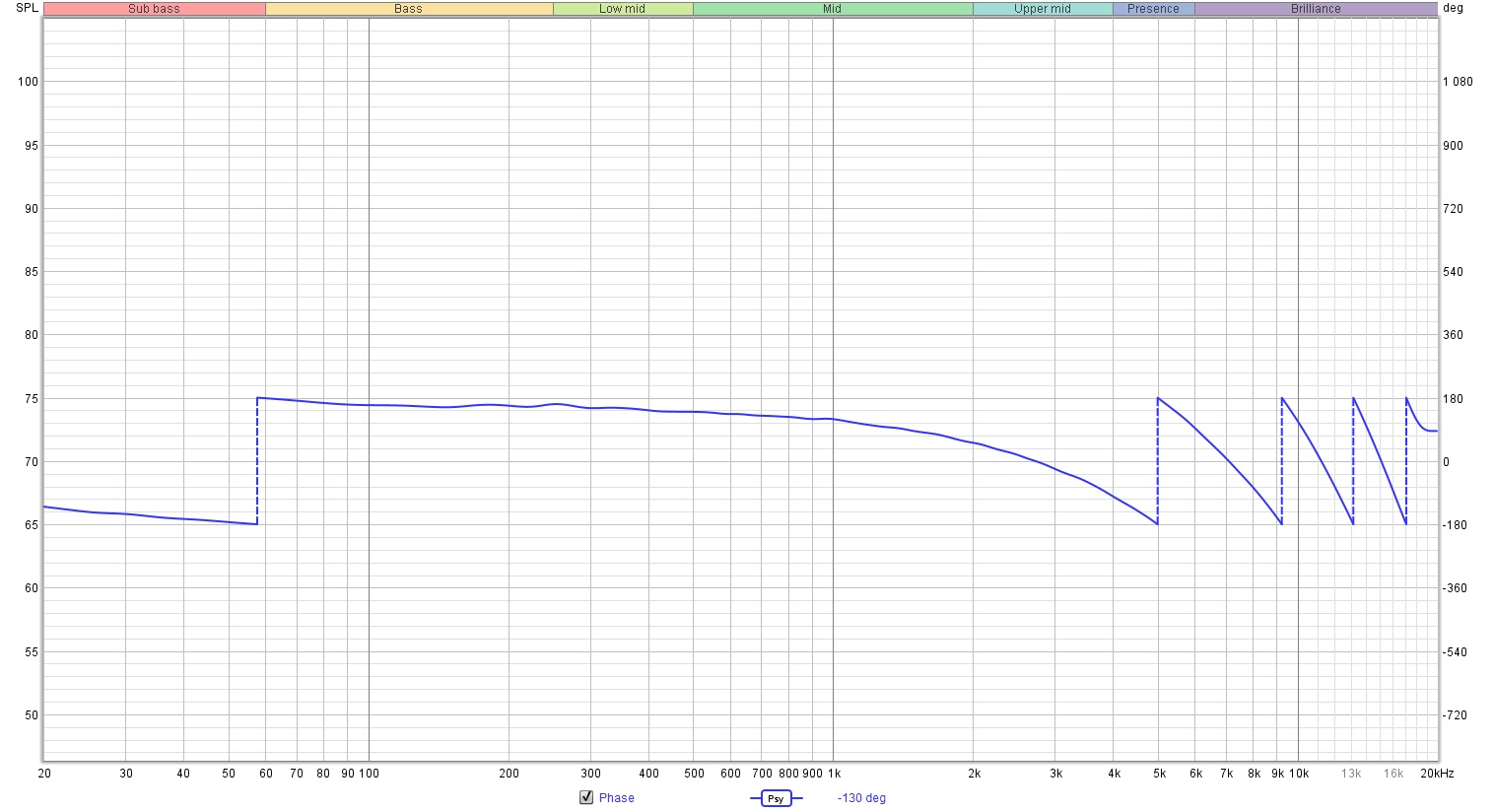This screenshot has height=812, width=1494.
Task: Toggle the Phase trace checkbox
Action: 586,797
